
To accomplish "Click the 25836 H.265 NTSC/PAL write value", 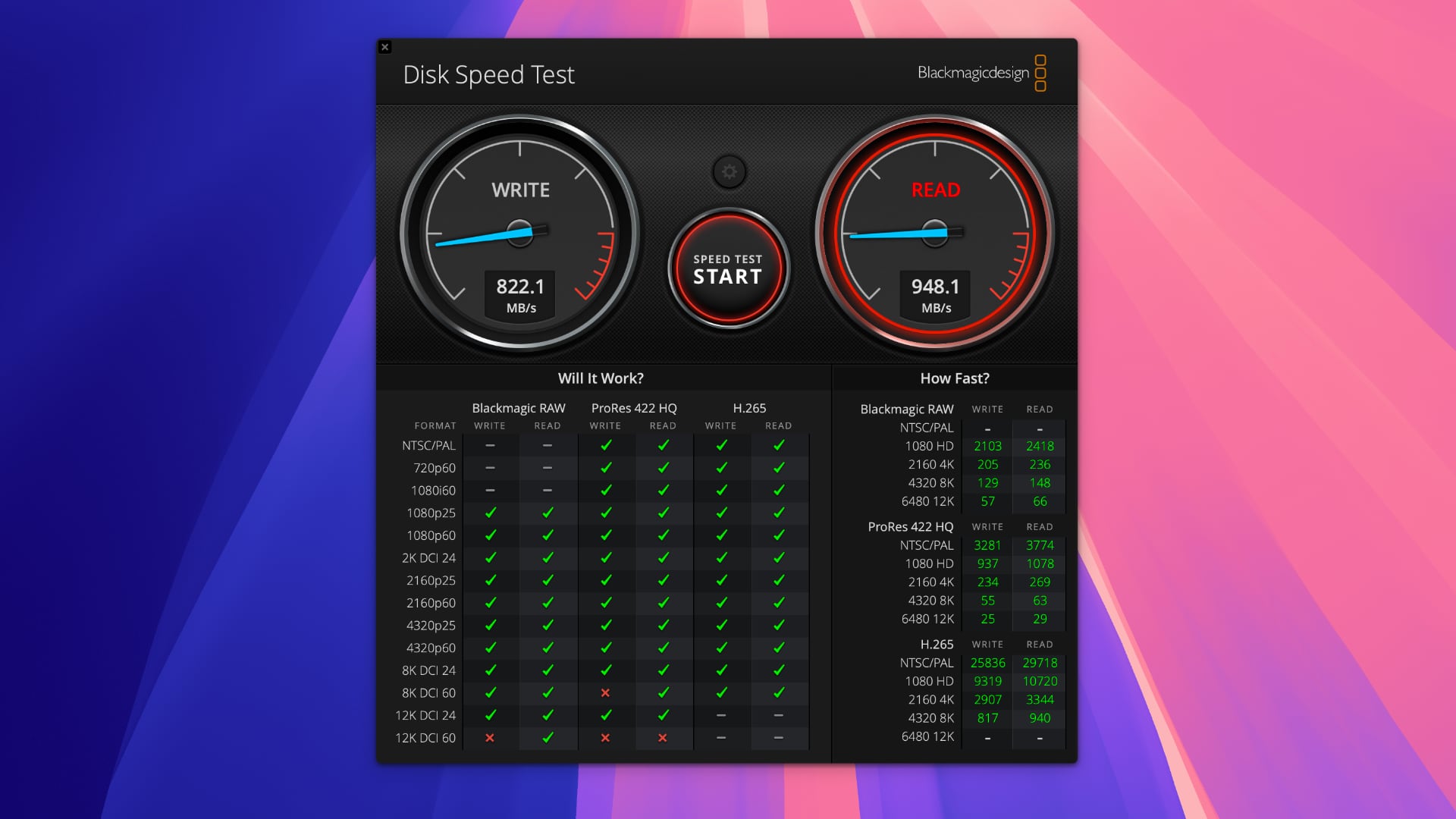I will (x=987, y=664).
